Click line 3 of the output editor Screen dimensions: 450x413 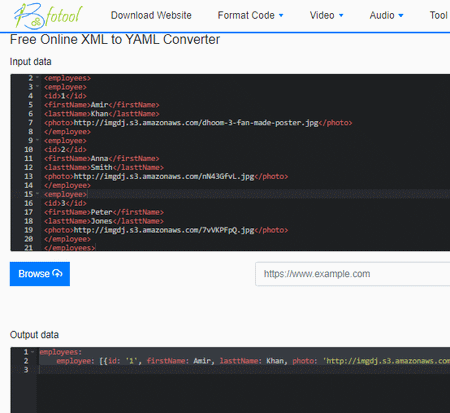click(x=243, y=370)
